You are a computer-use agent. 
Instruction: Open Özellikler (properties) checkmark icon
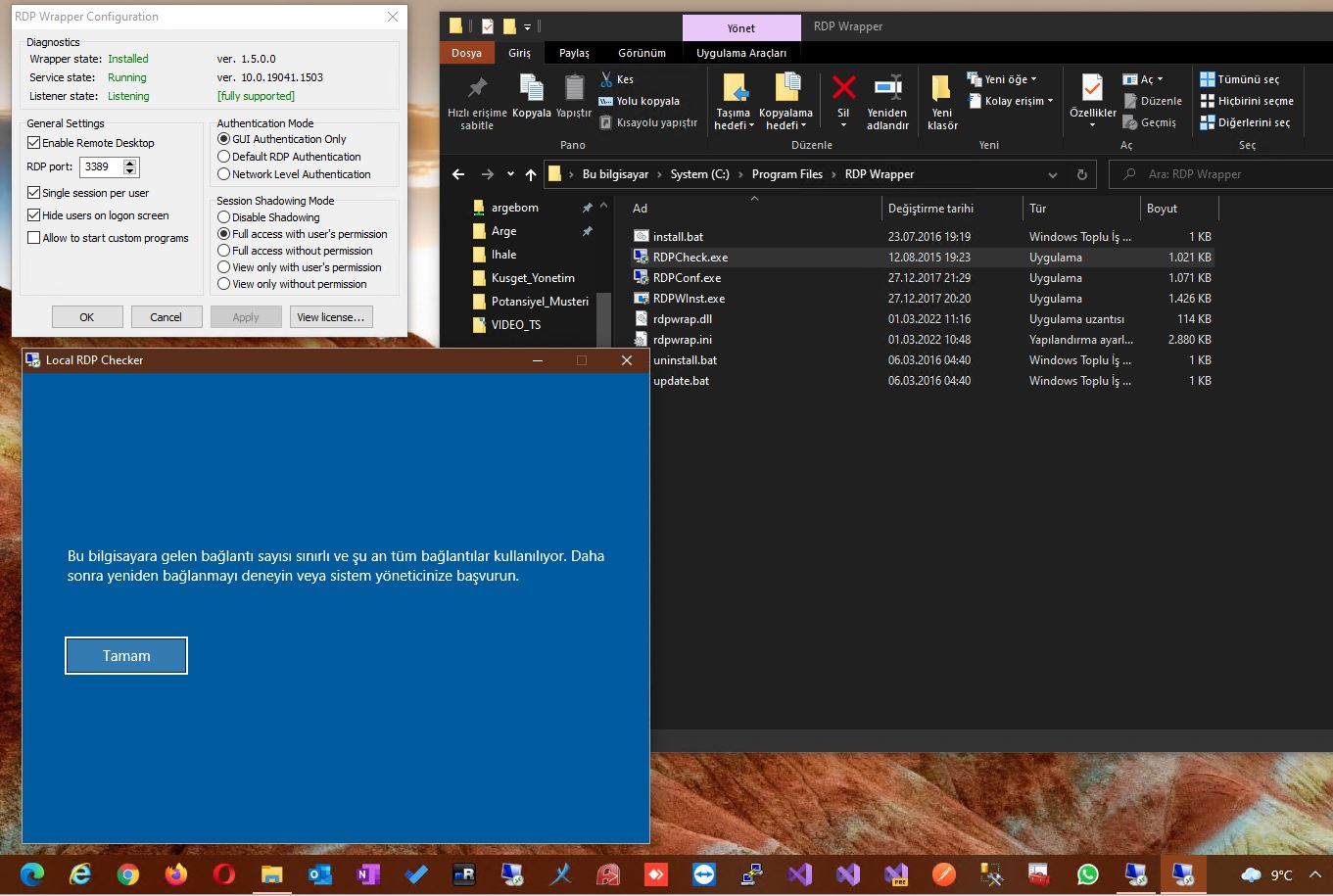click(1092, 88)
